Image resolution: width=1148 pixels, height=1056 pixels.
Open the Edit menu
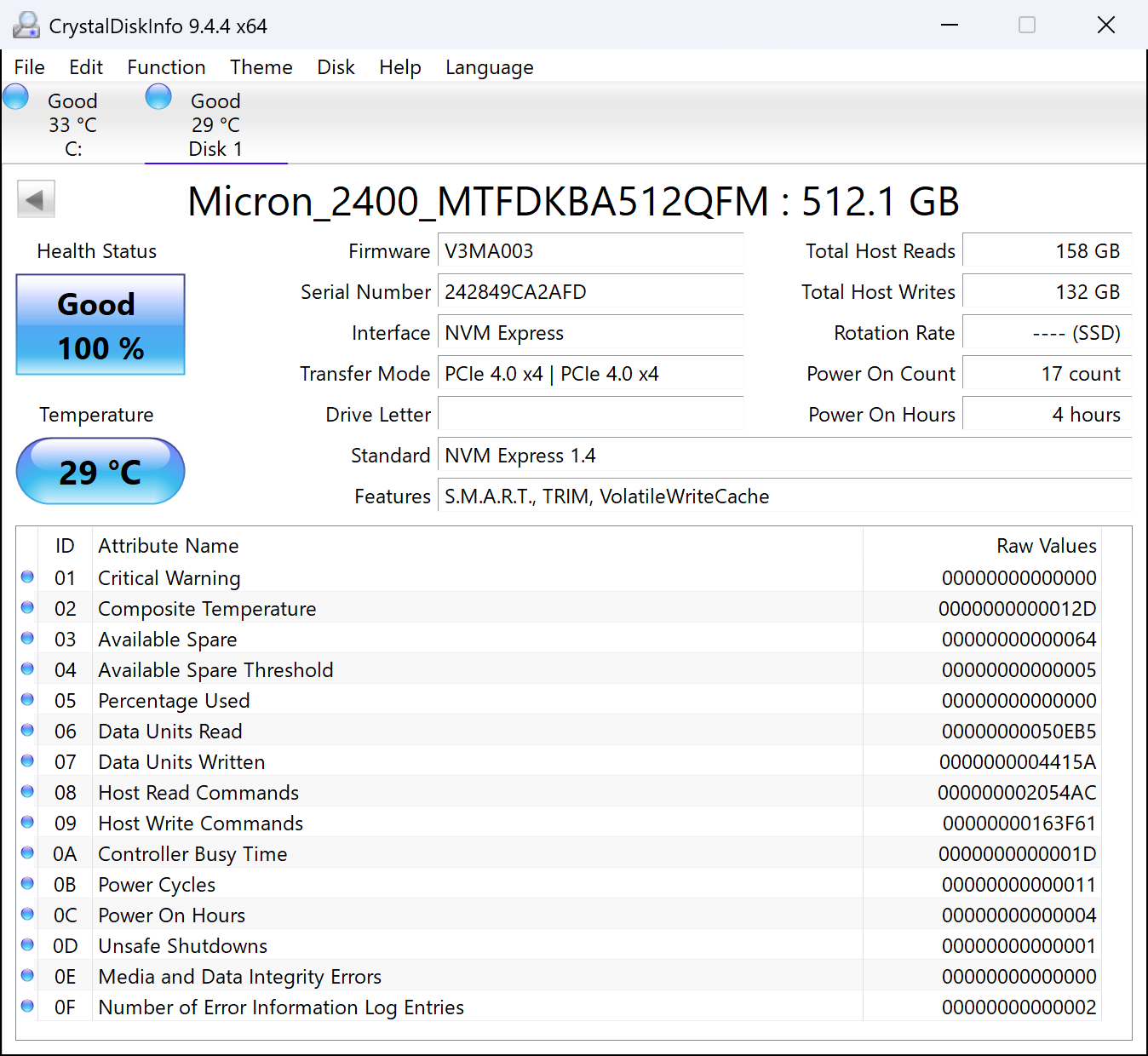[86, 67]
